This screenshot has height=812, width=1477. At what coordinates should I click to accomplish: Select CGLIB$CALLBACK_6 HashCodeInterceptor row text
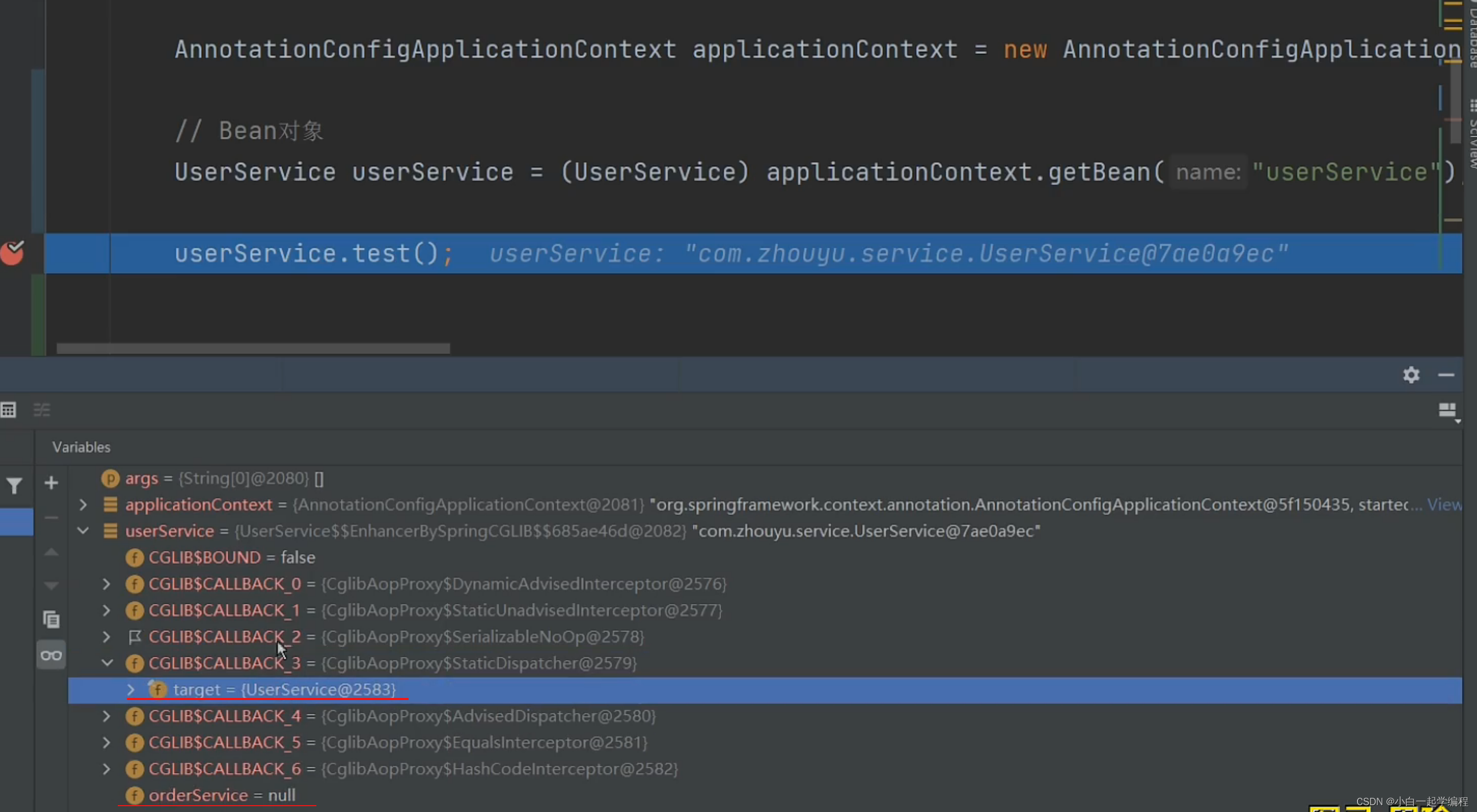click(414, 769)
